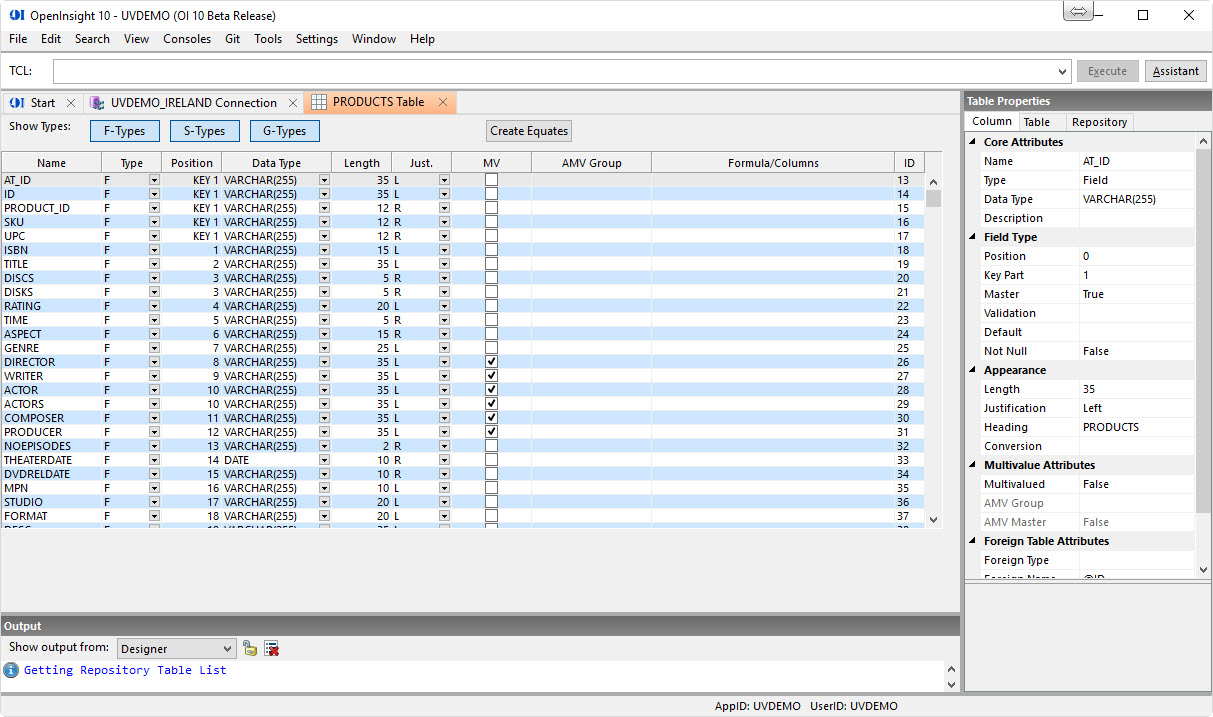Toggle the MV checkbox for AT_ID
The width and height of the screenshot is (1213, 717).
pyautogui.click(x=491, y=180)
